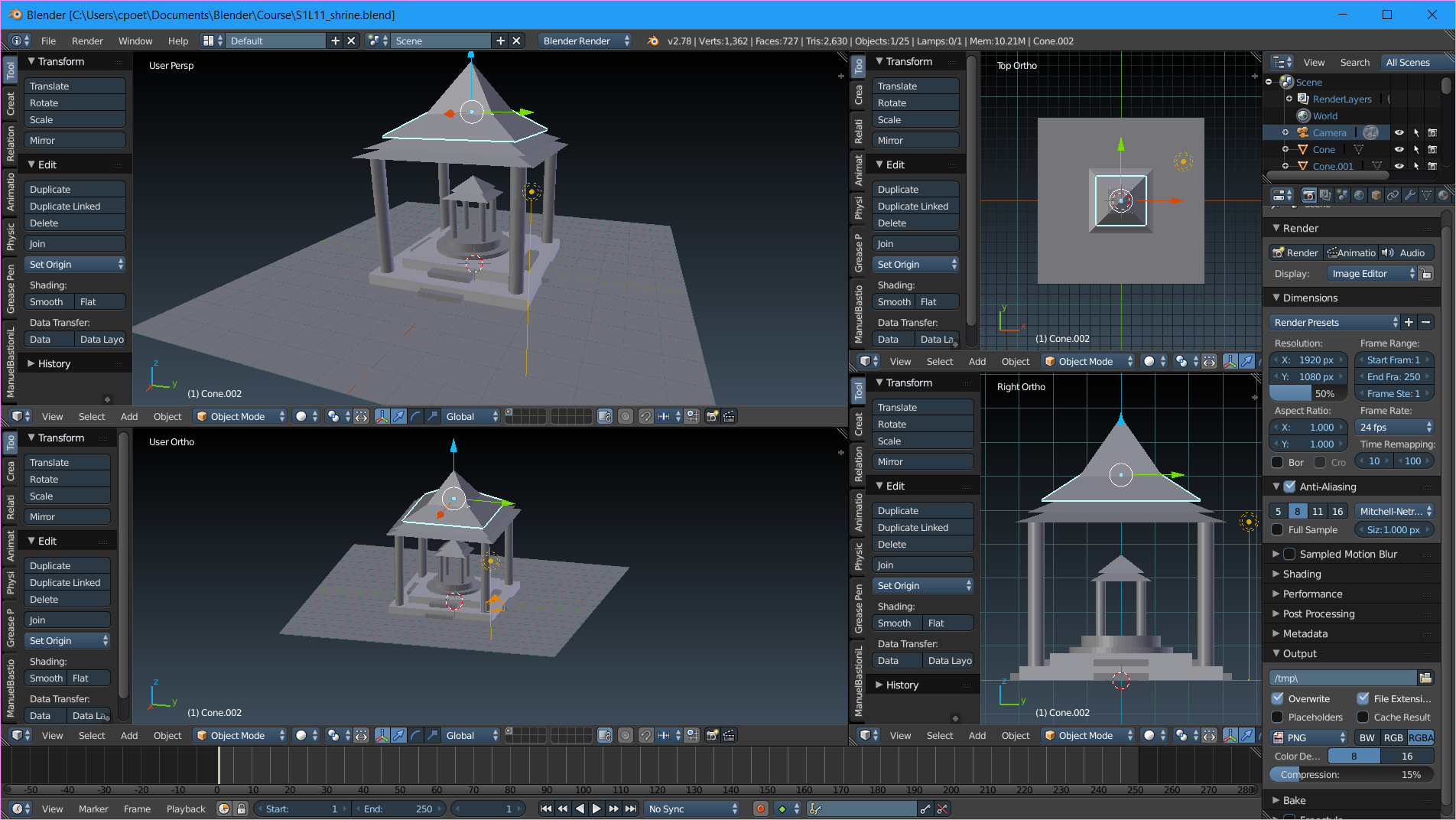
Task: Open the mesh Data triangle tab icon
Action: point(1426,195)
